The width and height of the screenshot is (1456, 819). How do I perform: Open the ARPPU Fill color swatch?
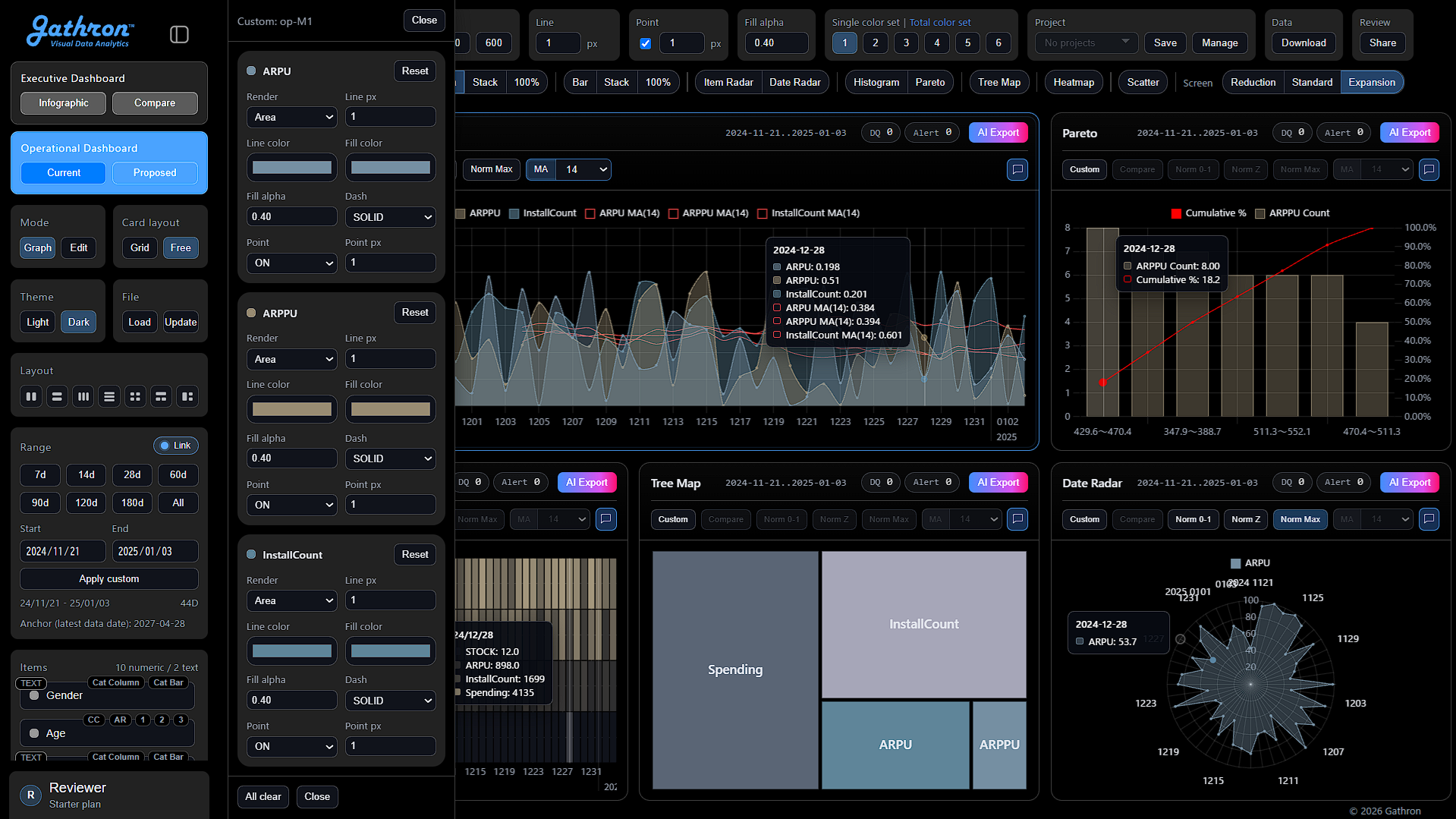click(391, 409)
